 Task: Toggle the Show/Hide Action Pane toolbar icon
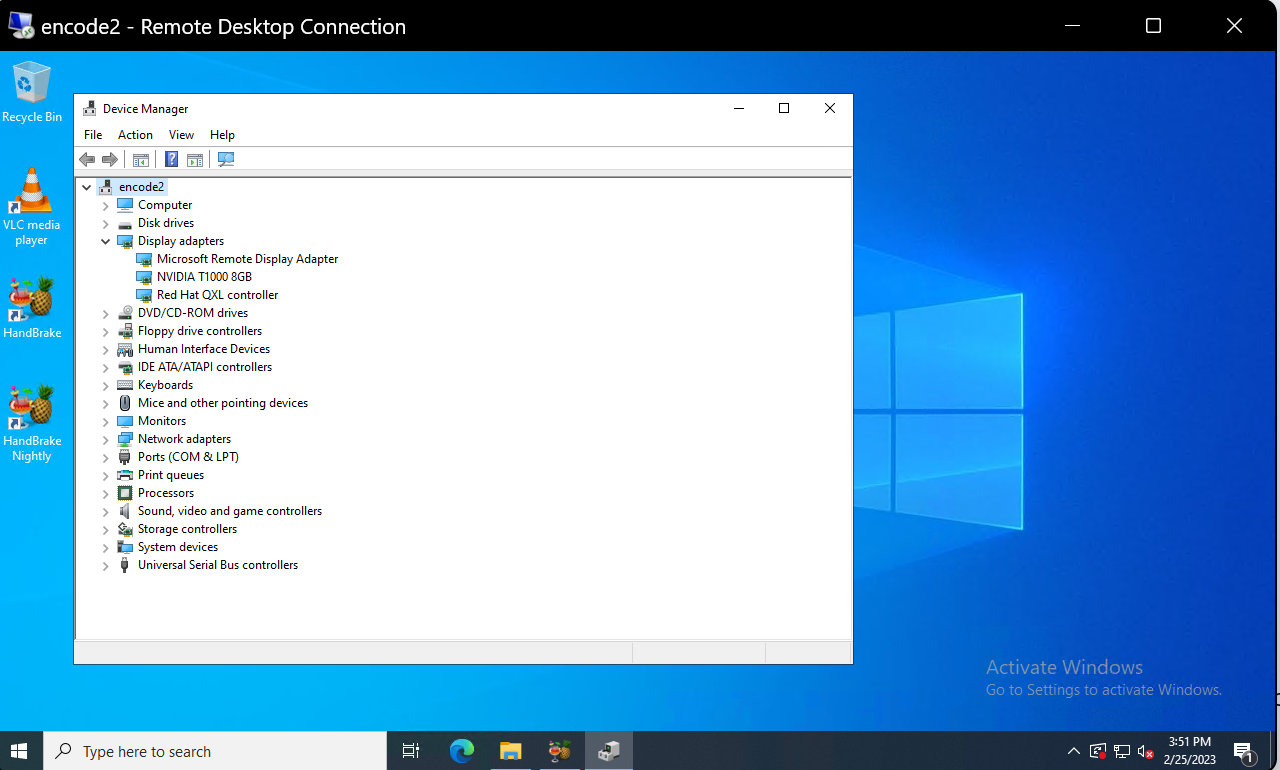195,160
